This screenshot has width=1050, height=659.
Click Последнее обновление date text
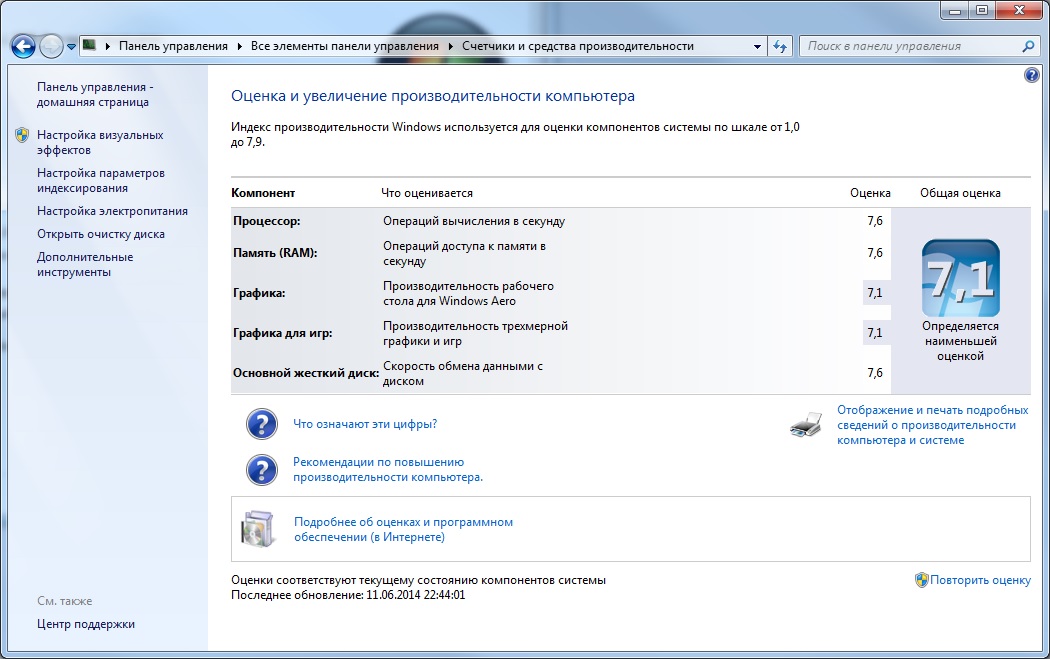[x=348, y=595]
